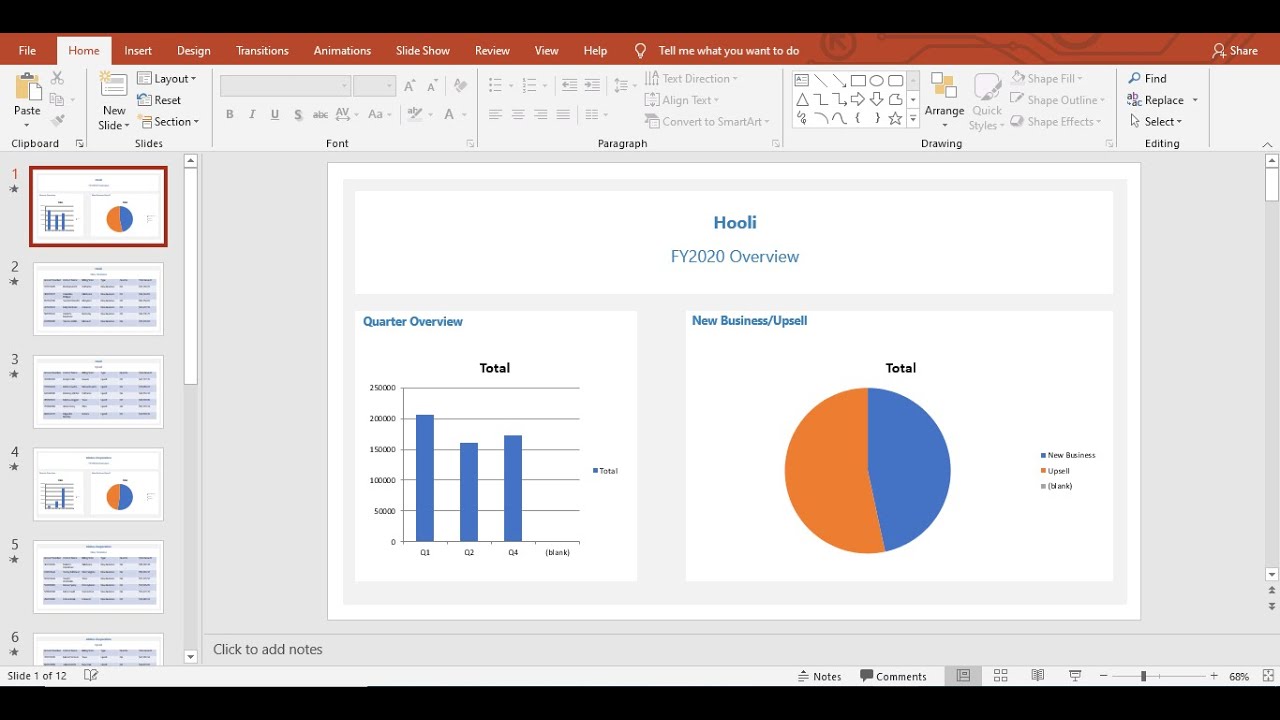Click Clear All Formatting icon
1280x720 pixels.
(x=460, y=86)
